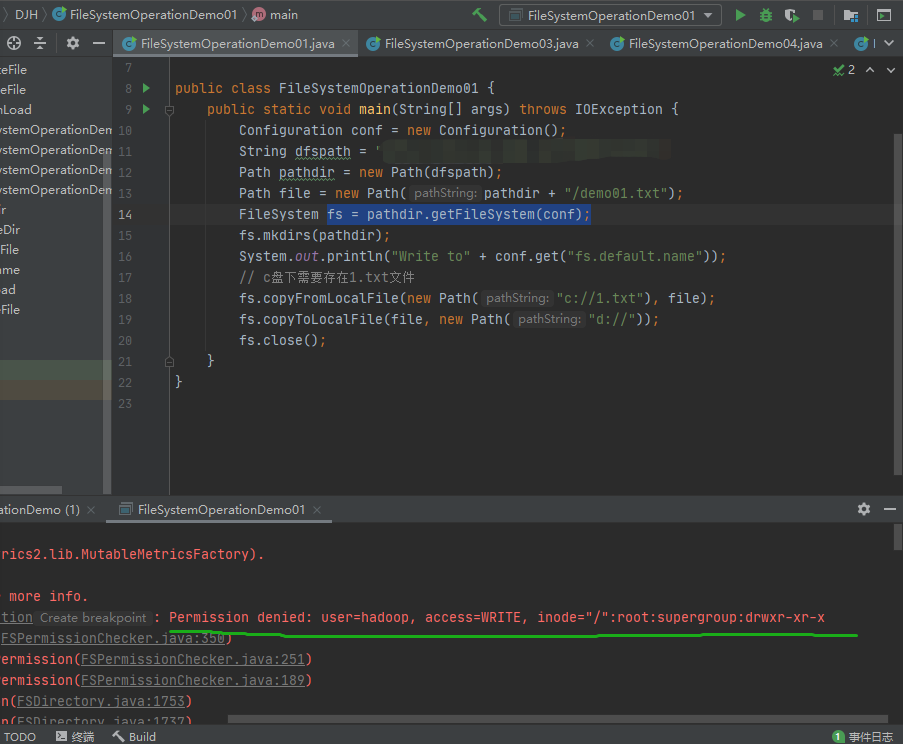Click IOException in the main signature
Image resolution: width=903 pixels, height=744 pixels.
[x=619, y=109]
